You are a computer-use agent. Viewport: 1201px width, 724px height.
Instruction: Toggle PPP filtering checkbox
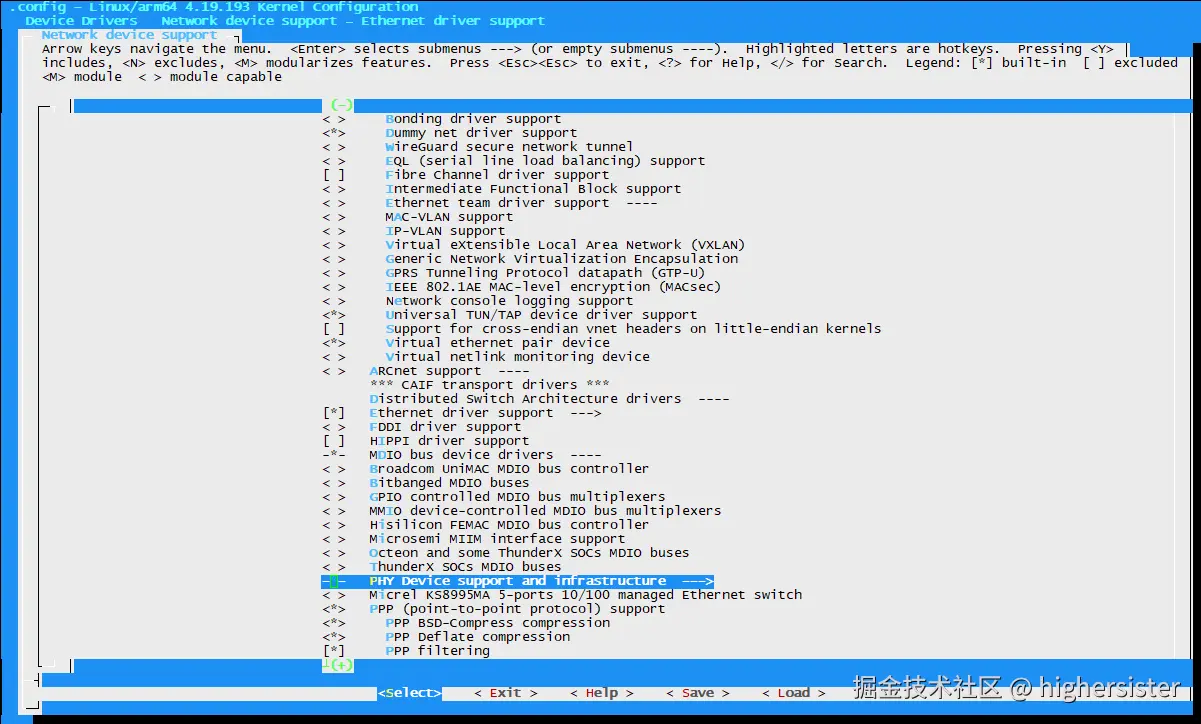[334, 651]
